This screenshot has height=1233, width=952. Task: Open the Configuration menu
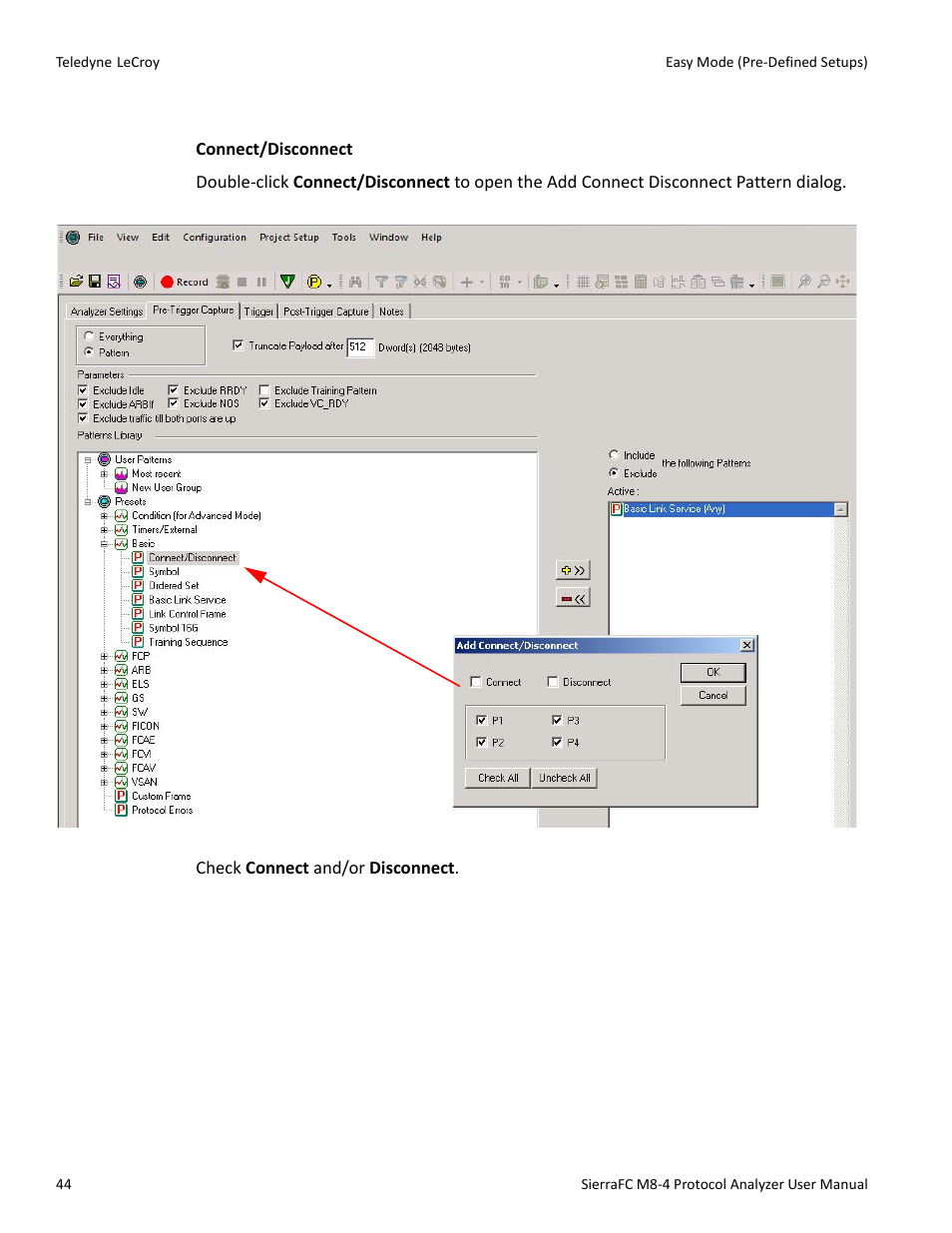215,238
